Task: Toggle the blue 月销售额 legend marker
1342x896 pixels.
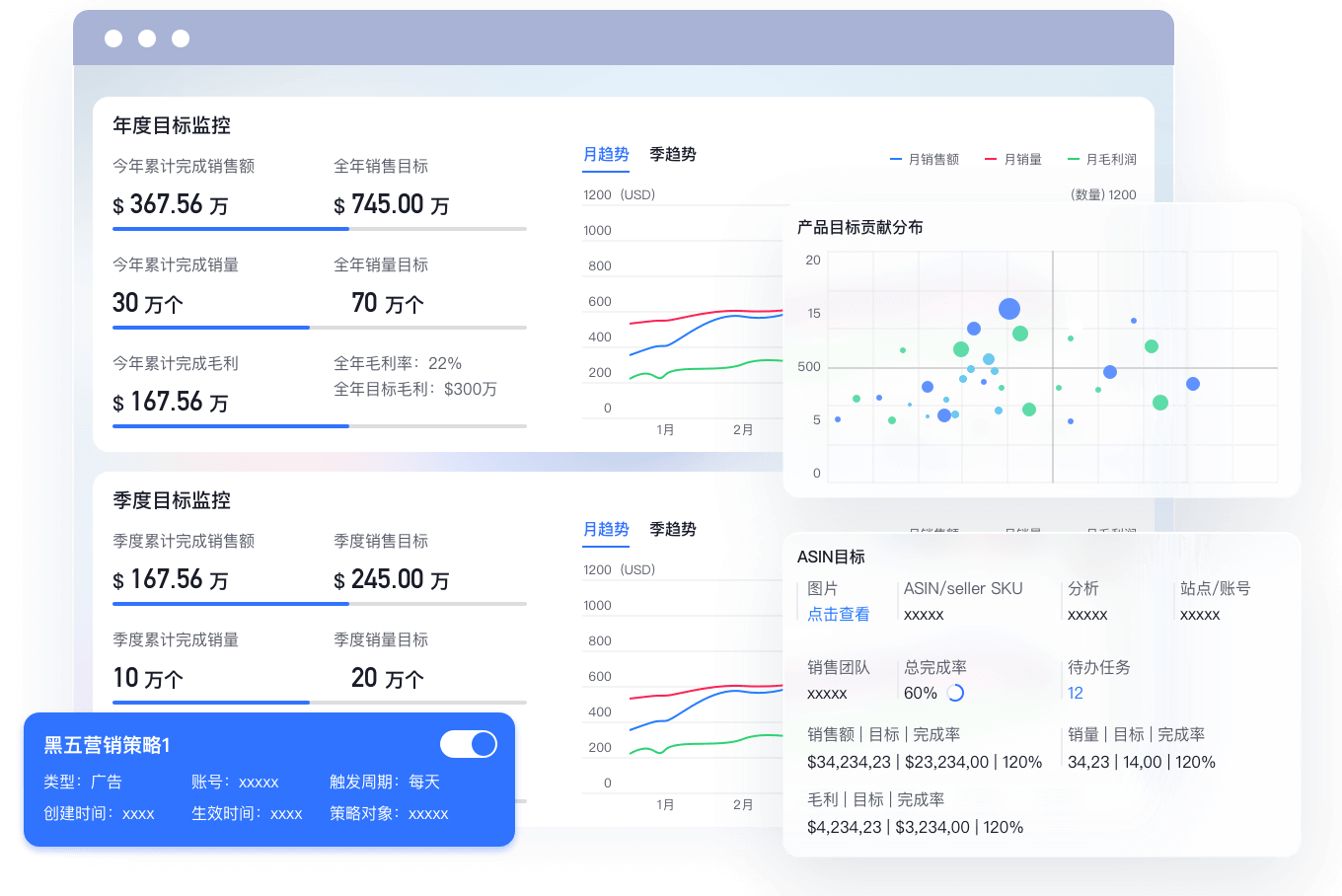Action: point(896,159)
